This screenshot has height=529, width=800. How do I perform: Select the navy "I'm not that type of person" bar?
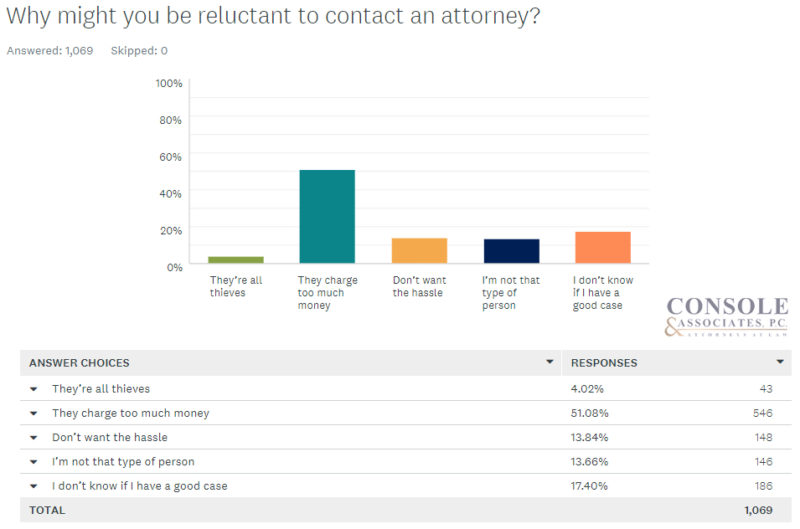point(511,251)
